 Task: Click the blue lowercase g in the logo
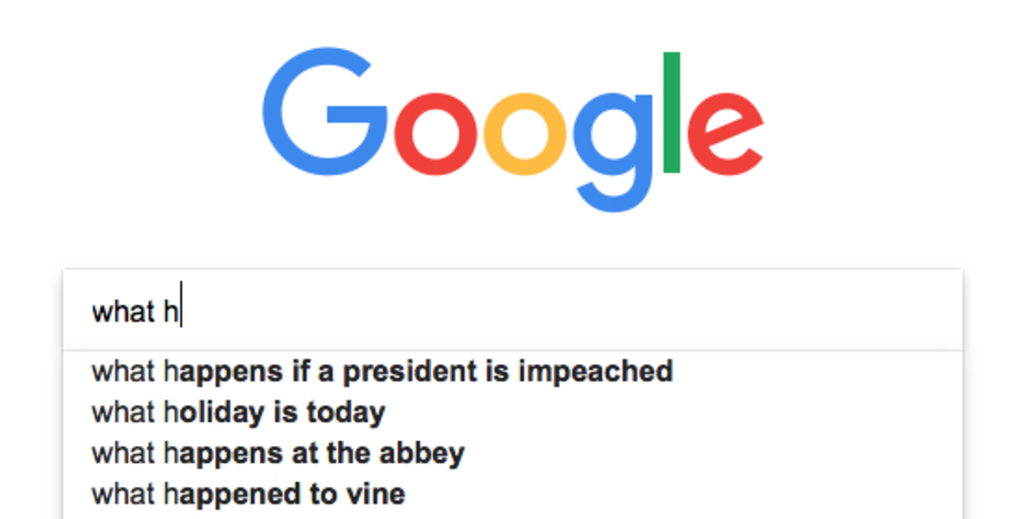[x=613, y=152]
